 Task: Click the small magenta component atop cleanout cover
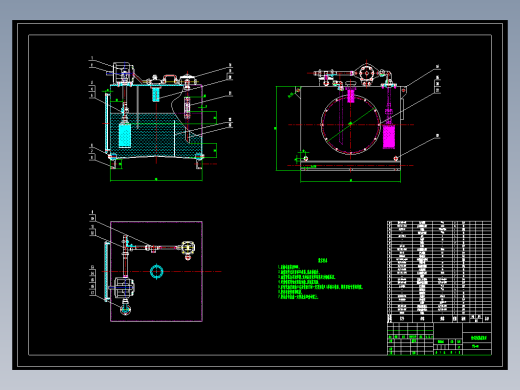pyautogui.click(x=351, y=96)
